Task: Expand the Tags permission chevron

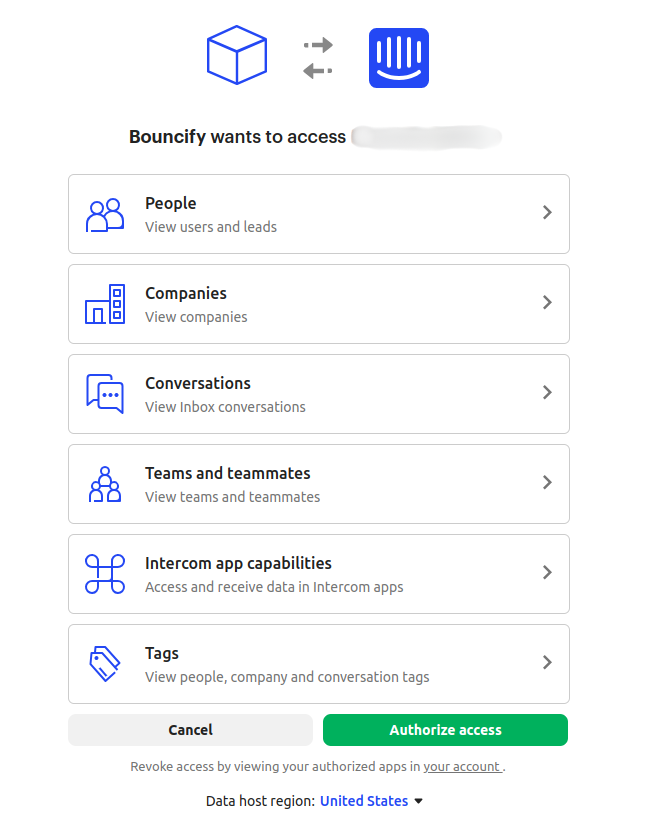Action: [x=547, y=663]
